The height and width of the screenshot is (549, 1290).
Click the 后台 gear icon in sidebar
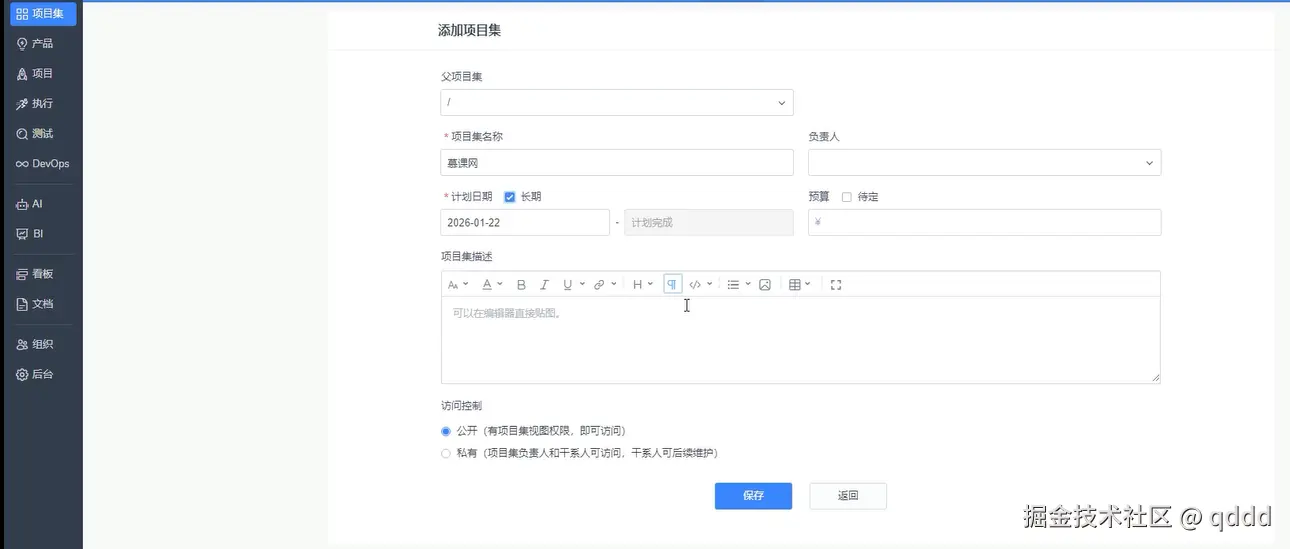[22, 374]
